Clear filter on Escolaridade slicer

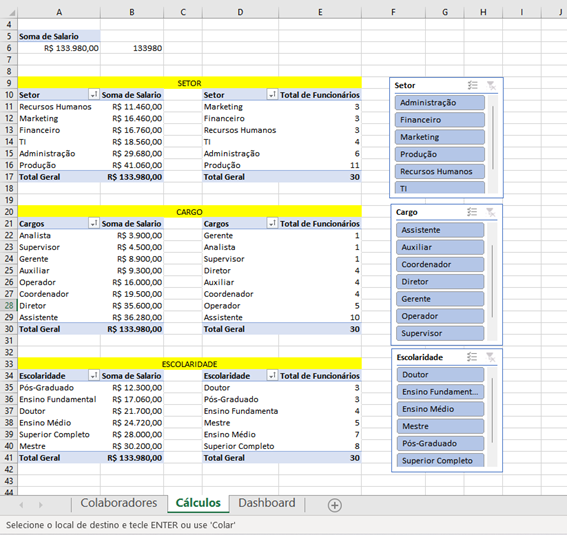(490, 357)
